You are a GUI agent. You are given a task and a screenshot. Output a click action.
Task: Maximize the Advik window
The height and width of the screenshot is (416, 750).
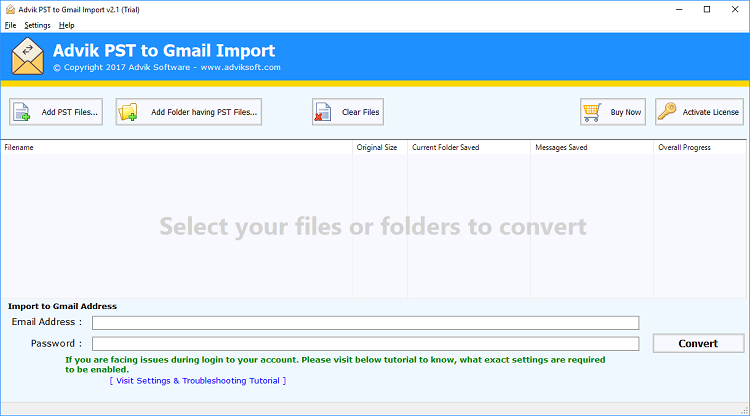tap(707, 10)
